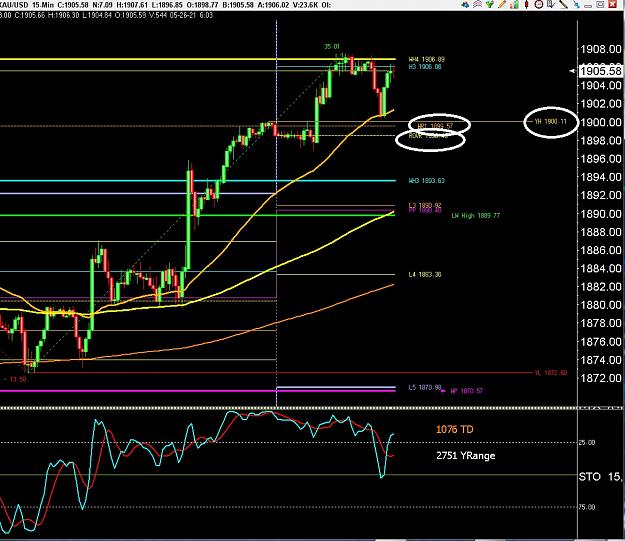The image size is (625, 541).
Task: Click the checklist with checkmark icon
Action: (551, 5)
